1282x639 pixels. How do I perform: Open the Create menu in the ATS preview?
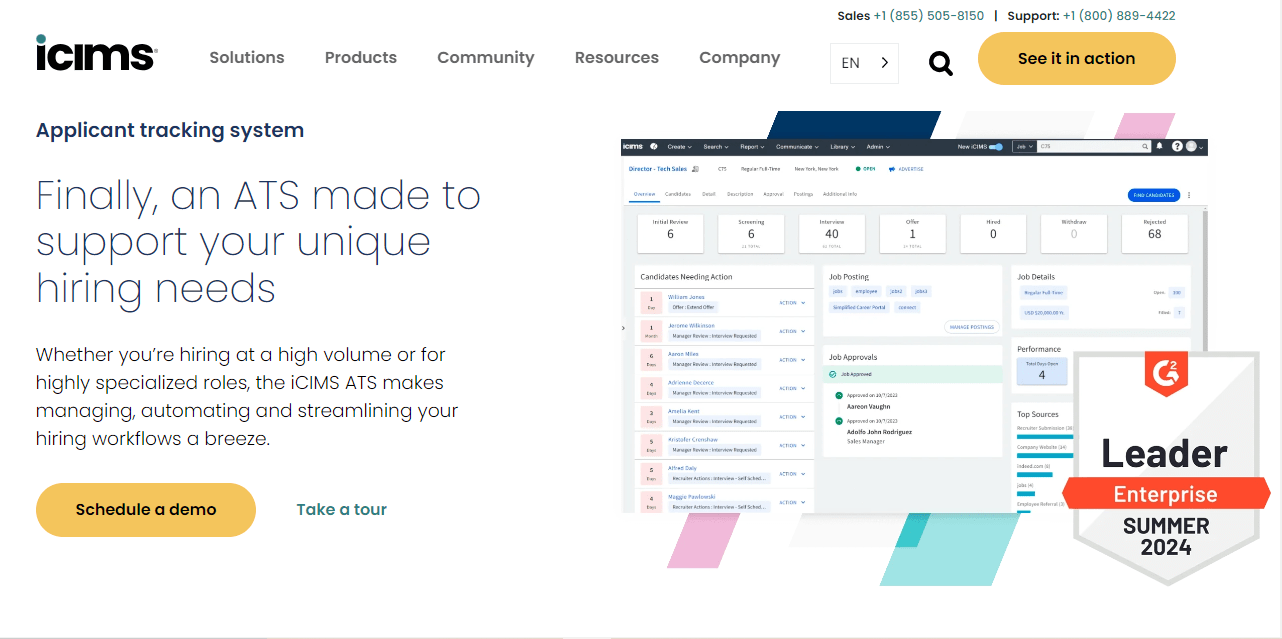[x=679, y=146]
